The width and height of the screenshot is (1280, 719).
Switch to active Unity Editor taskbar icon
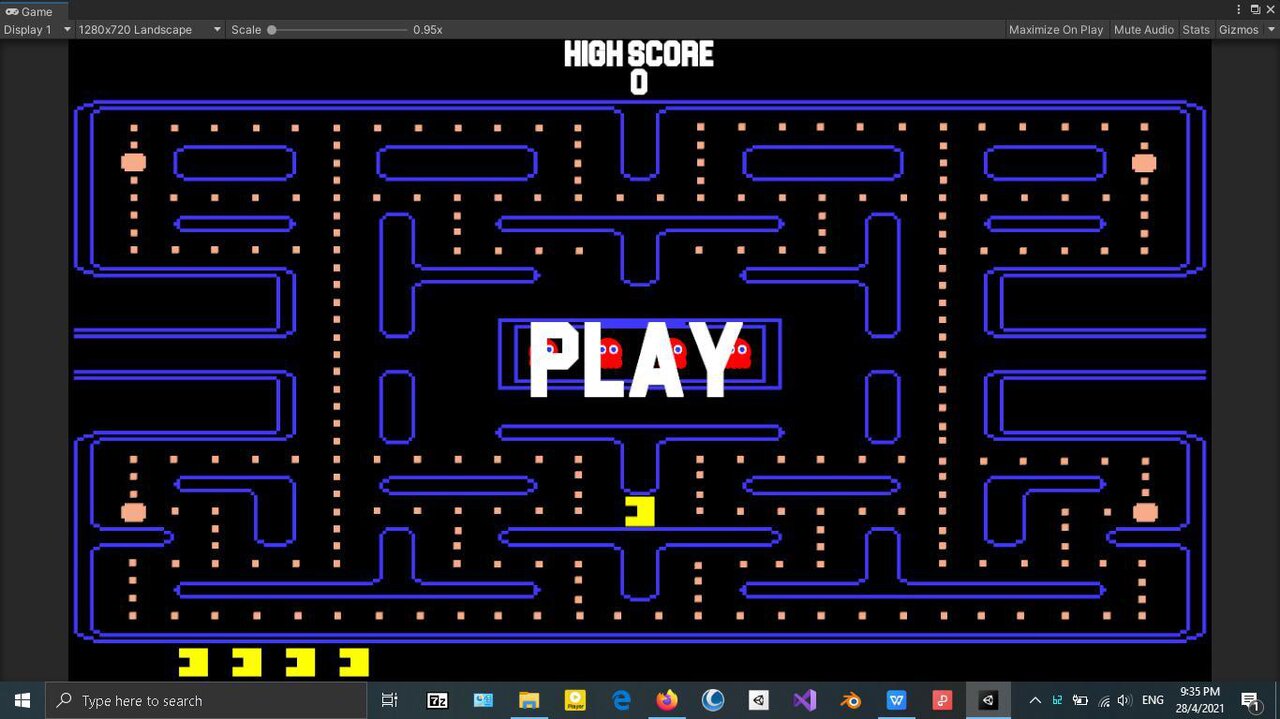pos(989,701)
